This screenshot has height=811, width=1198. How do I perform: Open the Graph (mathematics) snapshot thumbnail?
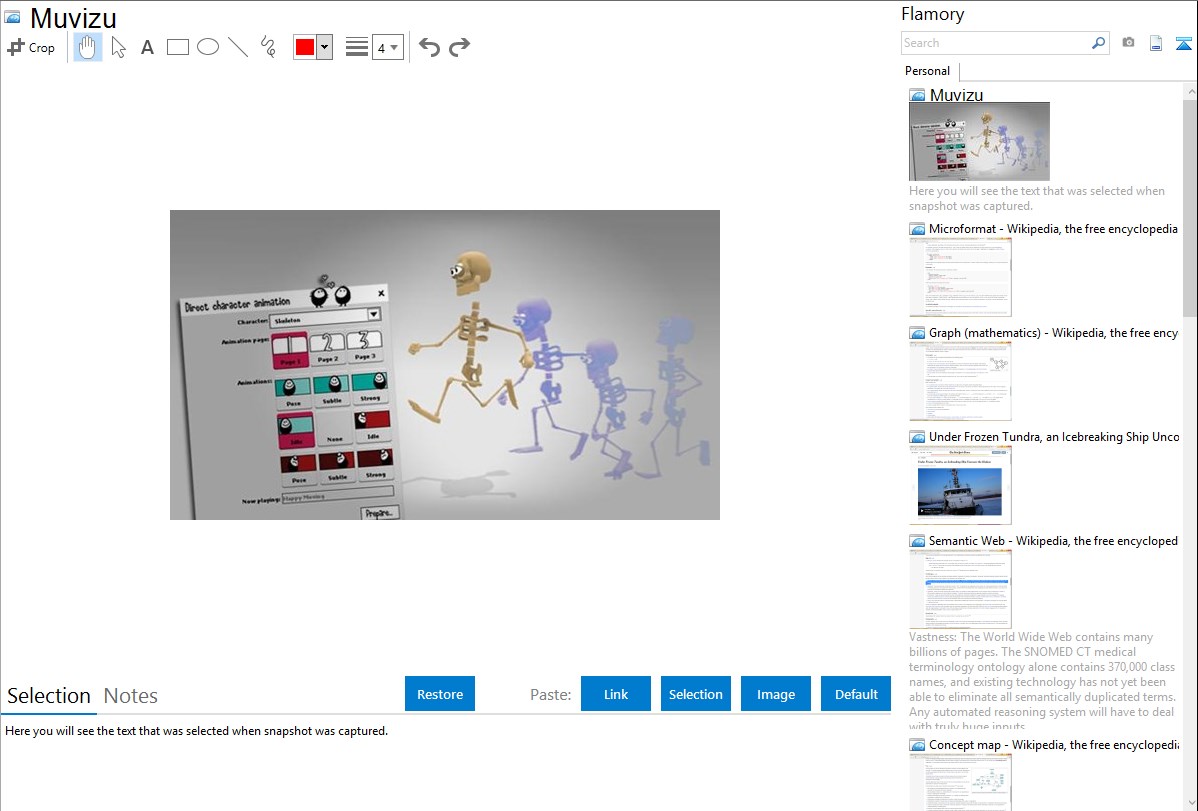960,381
